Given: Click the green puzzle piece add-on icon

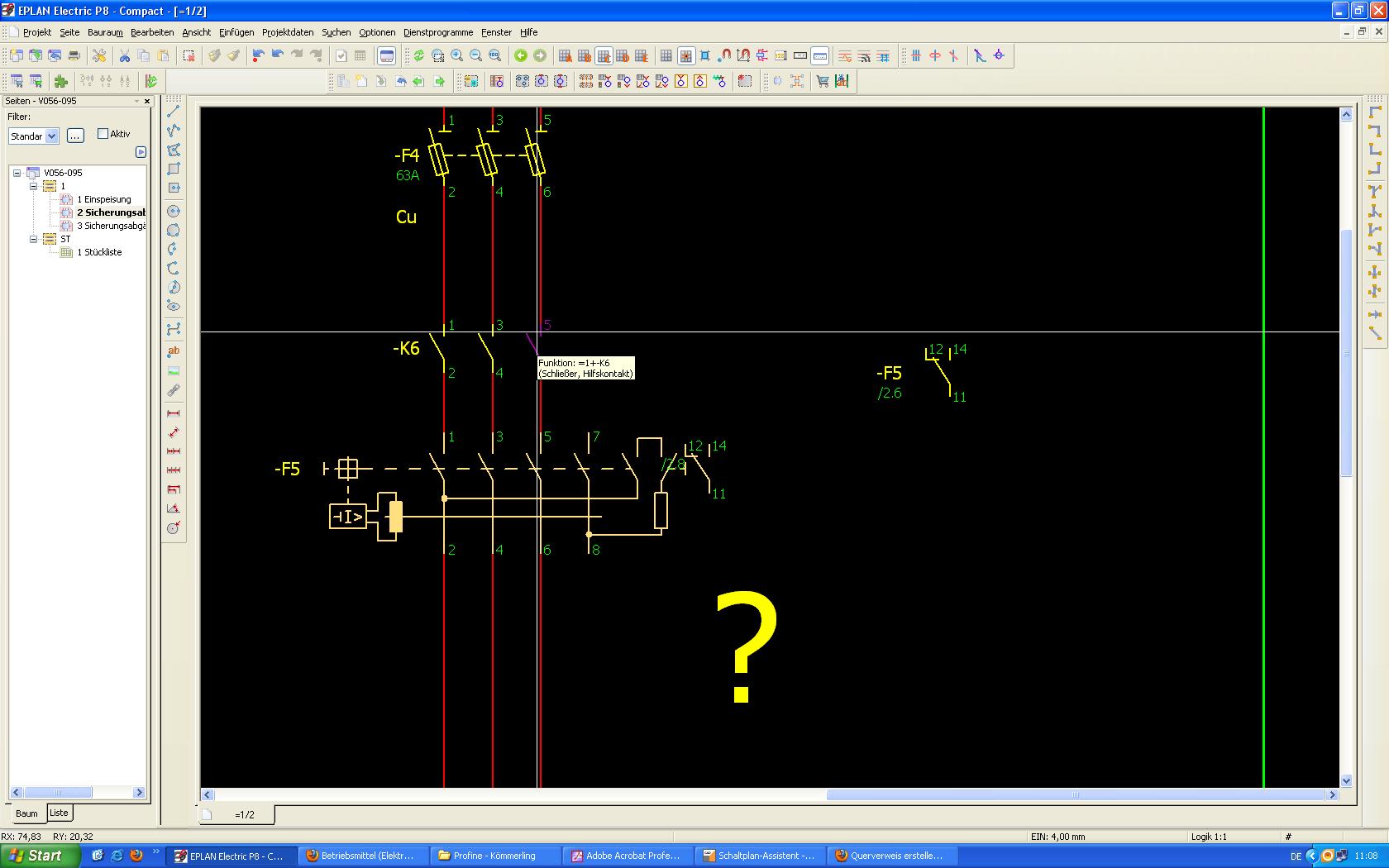Looking at the screenshot, I should (61, 81).
